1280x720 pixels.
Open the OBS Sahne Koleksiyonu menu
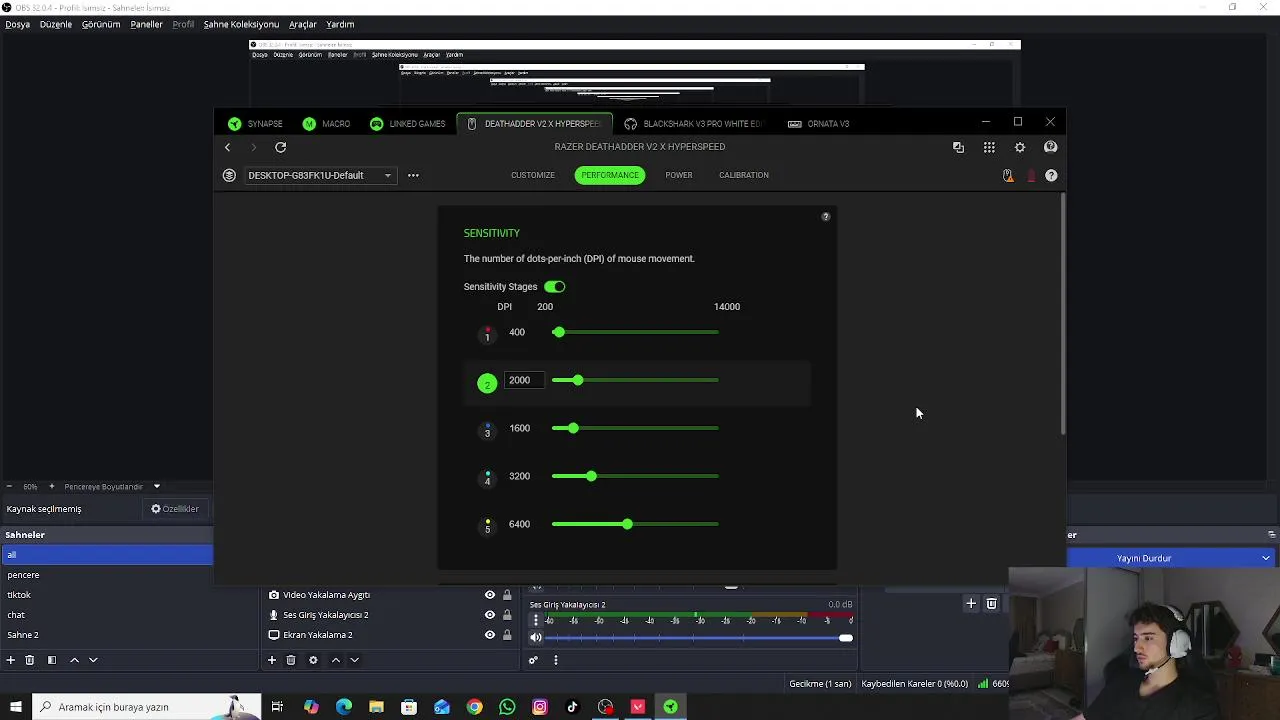tap(241, 24)
